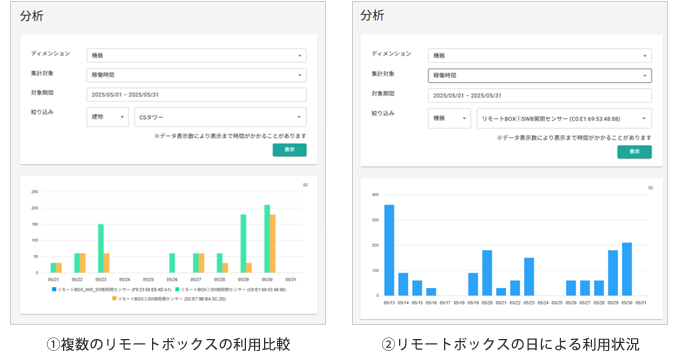Click orange 05/30 bar in left chart
This screenshot has width=678, height=360.
click(272, 244)
